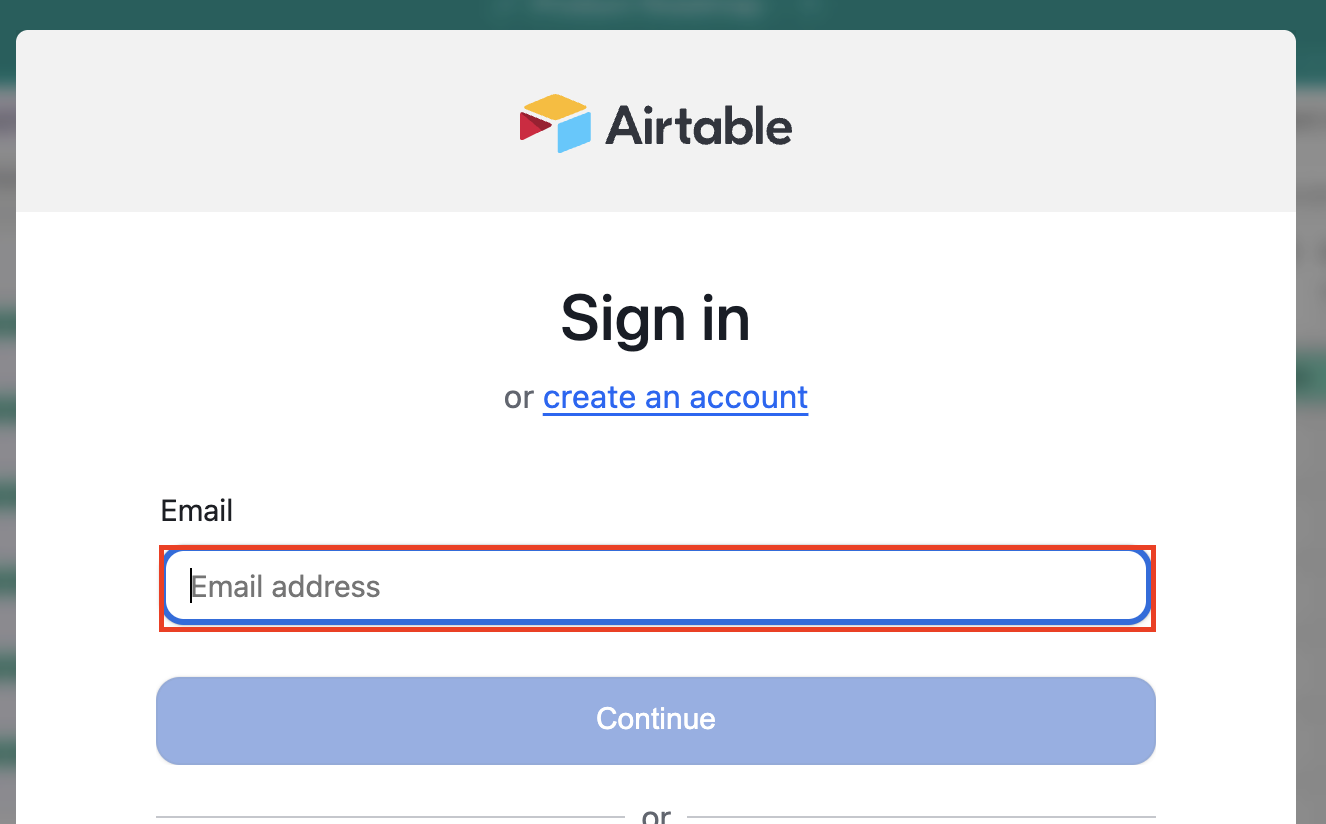Click the red triangle of the Airtable logo

point(533,126)
